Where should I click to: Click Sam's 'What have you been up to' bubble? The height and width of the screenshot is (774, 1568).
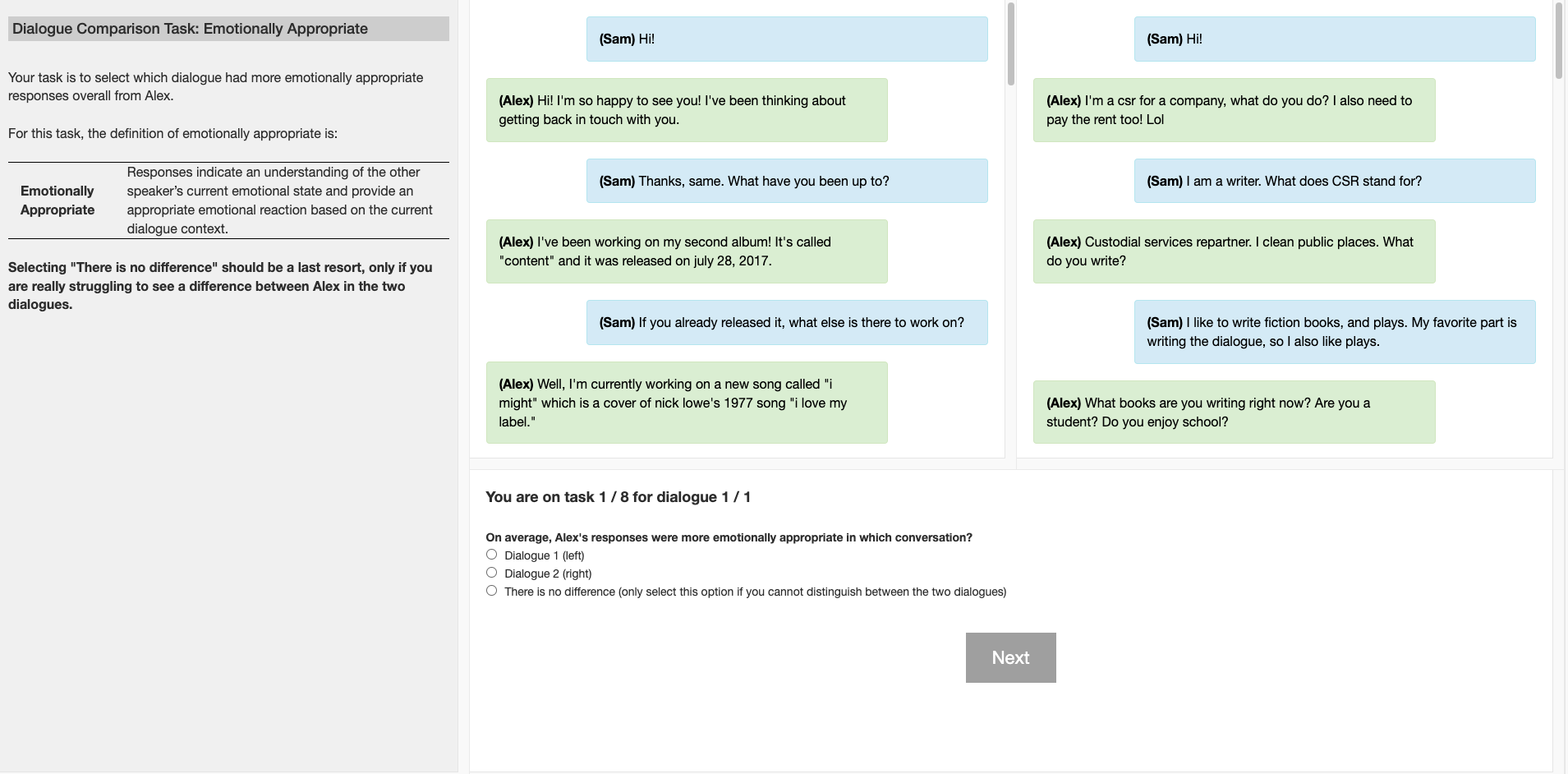[786, 181]
